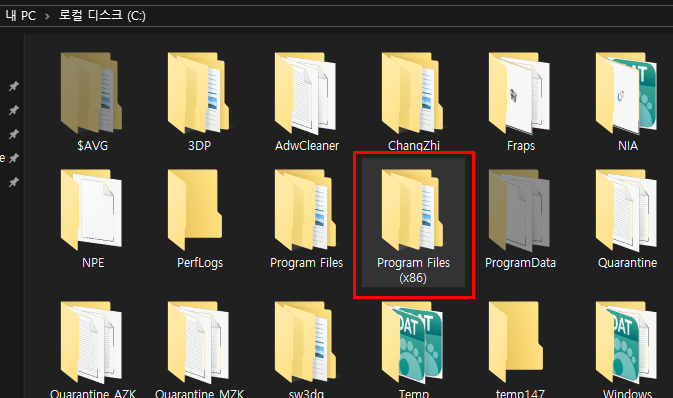Select the NPE folder icon
Screen dimensions: 673x398
coord(91,210)
